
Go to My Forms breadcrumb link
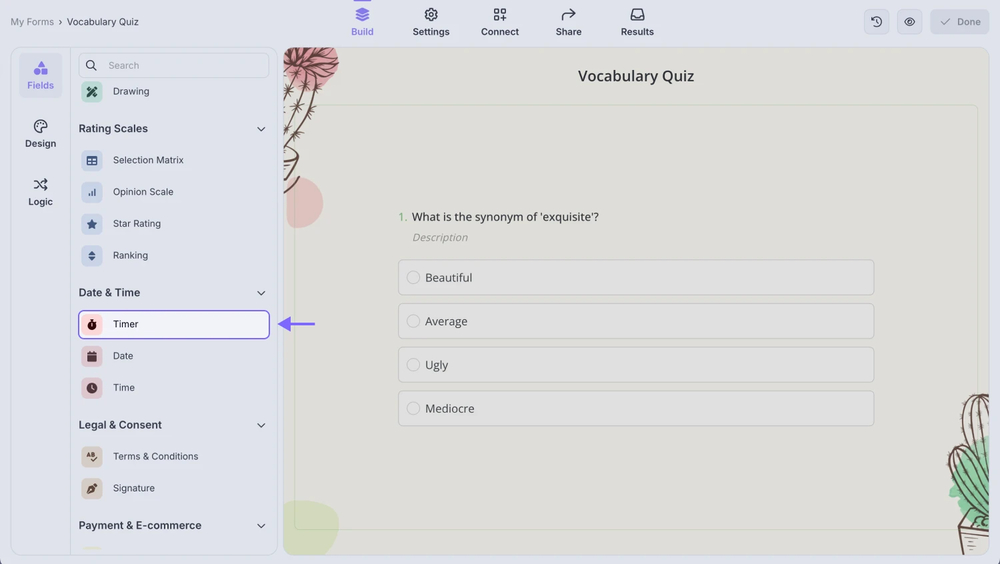32,22
